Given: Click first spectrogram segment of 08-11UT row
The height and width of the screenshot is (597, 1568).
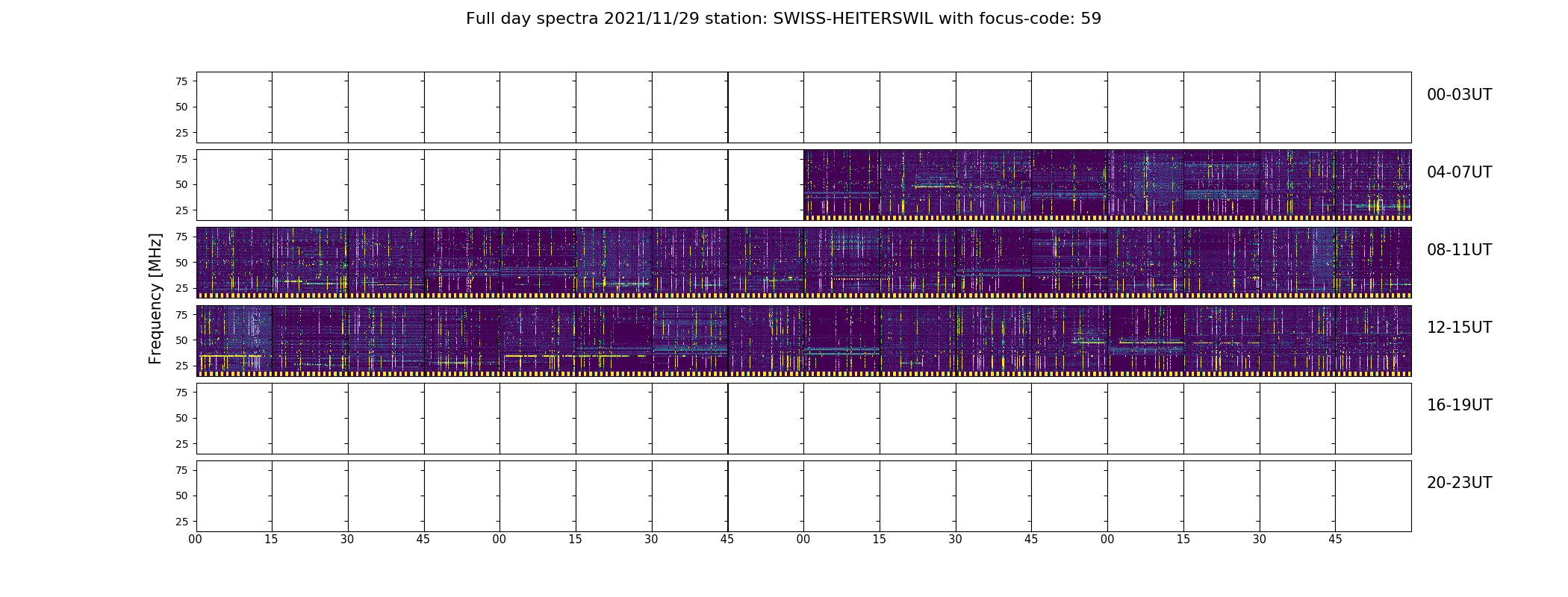Looking at the screenshot, I should pos(234,263).
